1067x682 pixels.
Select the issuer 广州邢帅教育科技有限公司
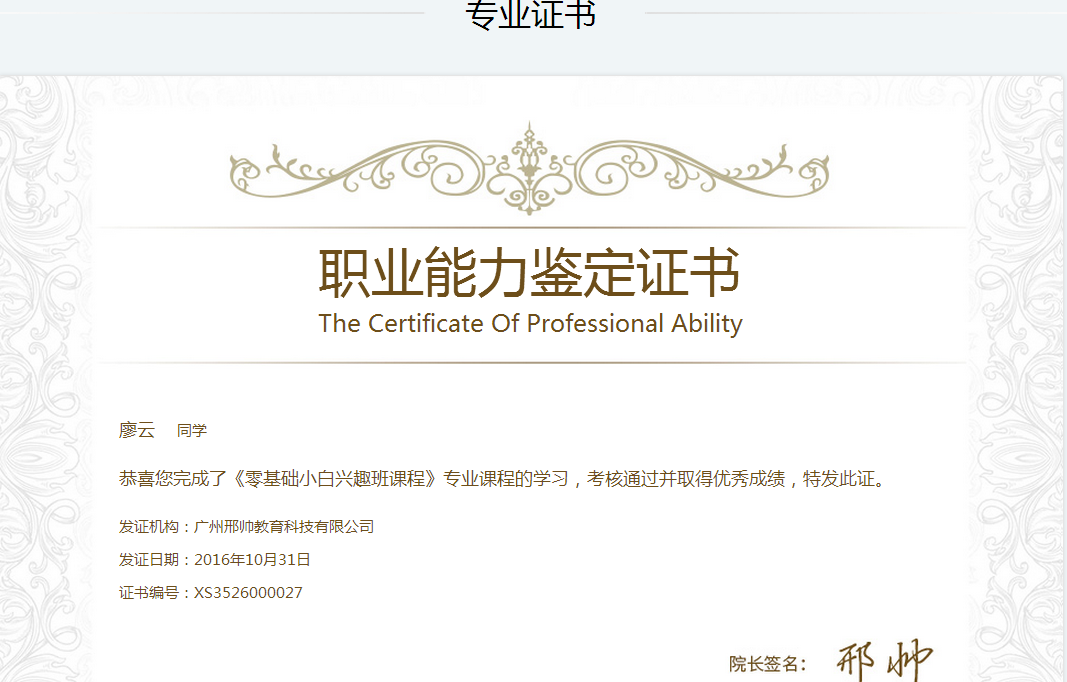tap(284, 526)
